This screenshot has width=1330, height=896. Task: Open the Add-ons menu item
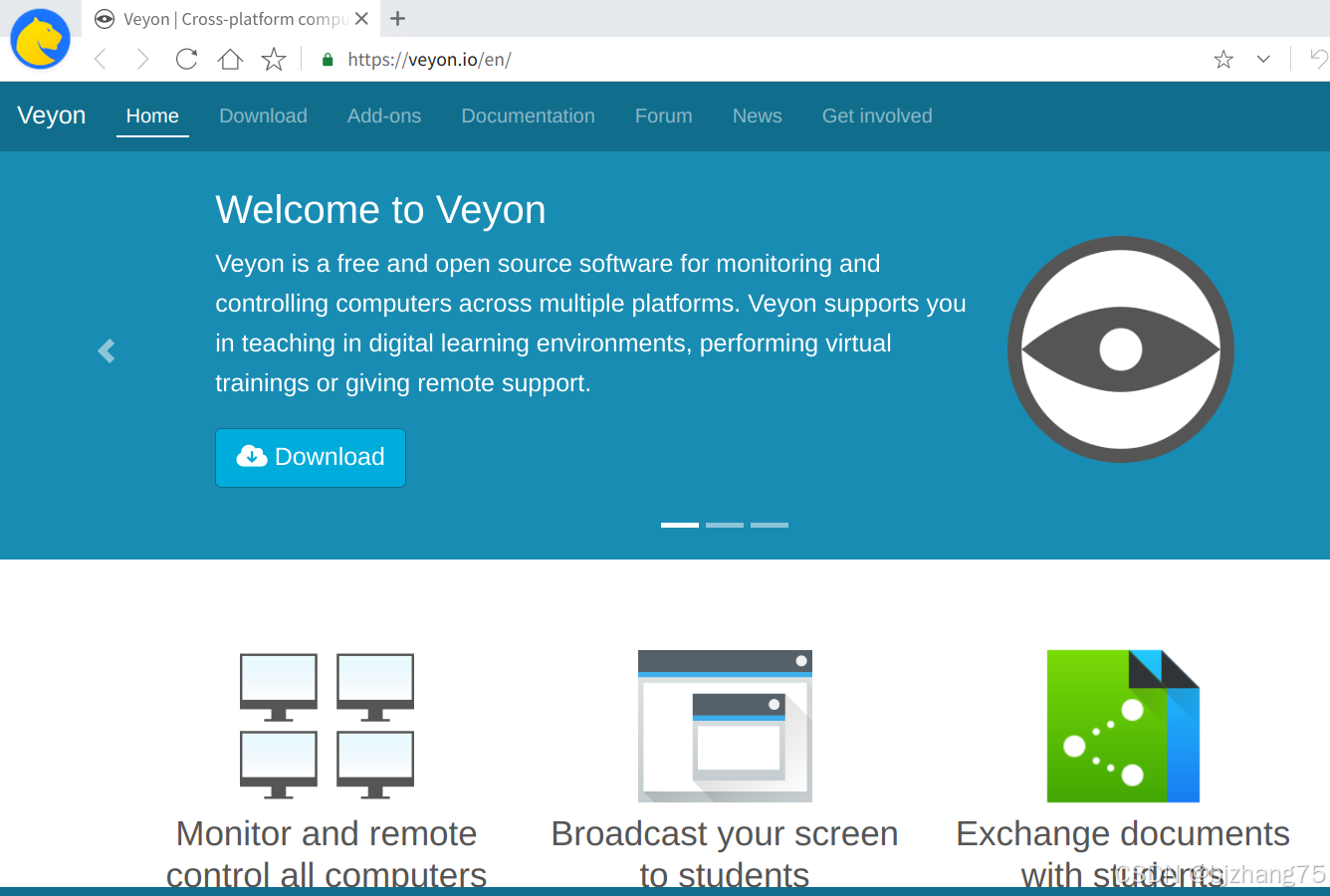[384, 116]
